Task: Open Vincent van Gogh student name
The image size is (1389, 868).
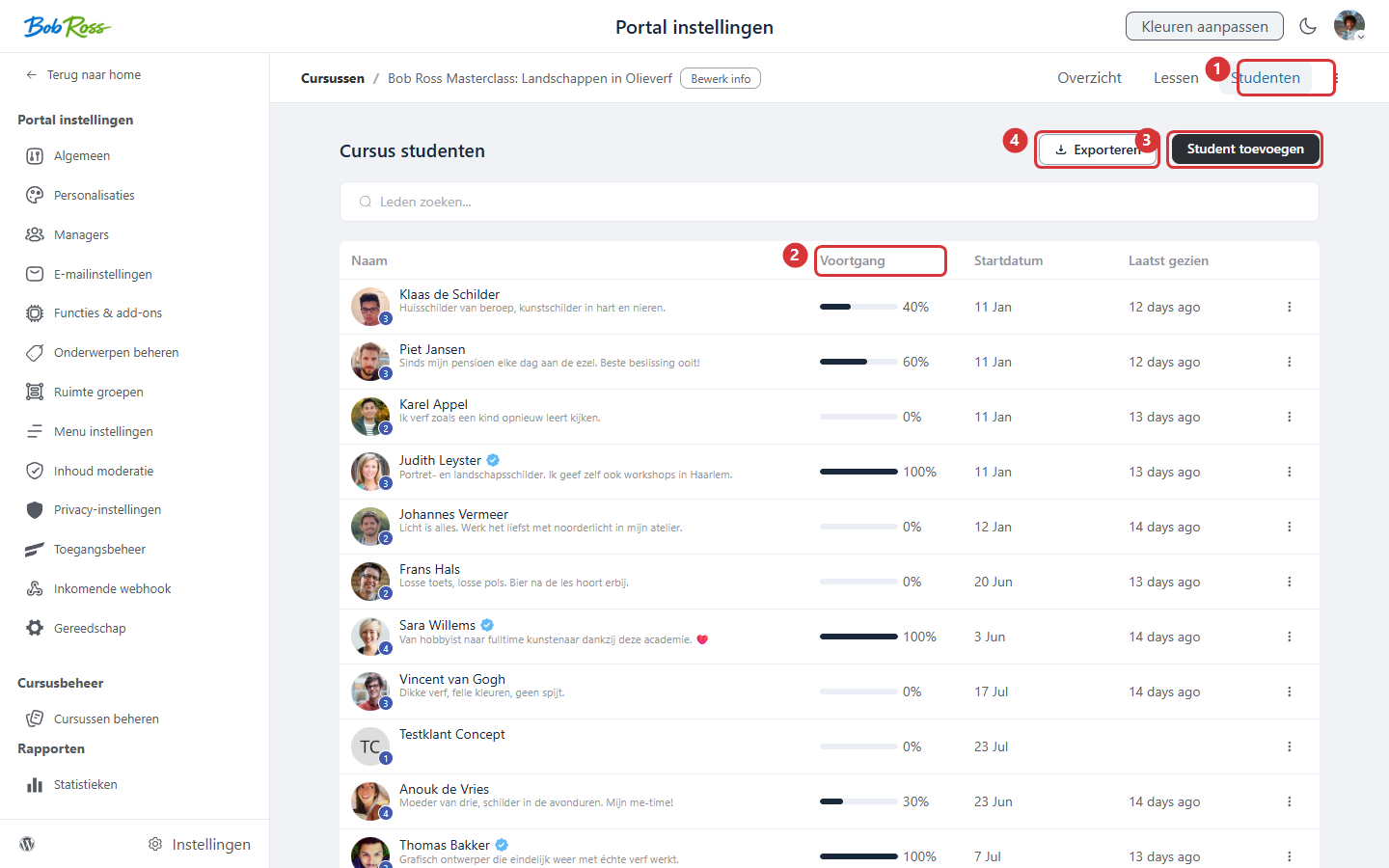Action: (452, 679)
